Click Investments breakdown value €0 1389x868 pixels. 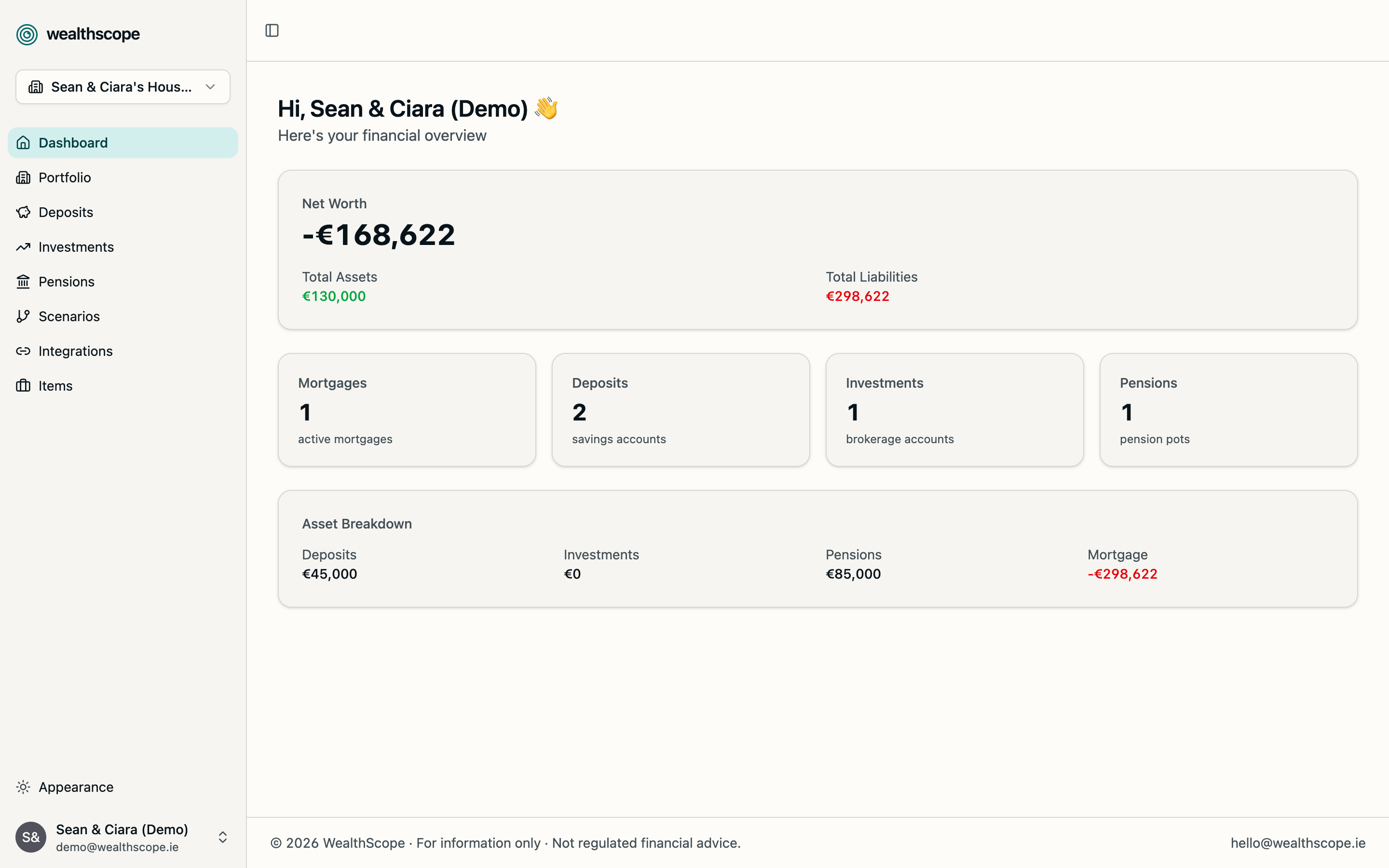pos(572,574)
